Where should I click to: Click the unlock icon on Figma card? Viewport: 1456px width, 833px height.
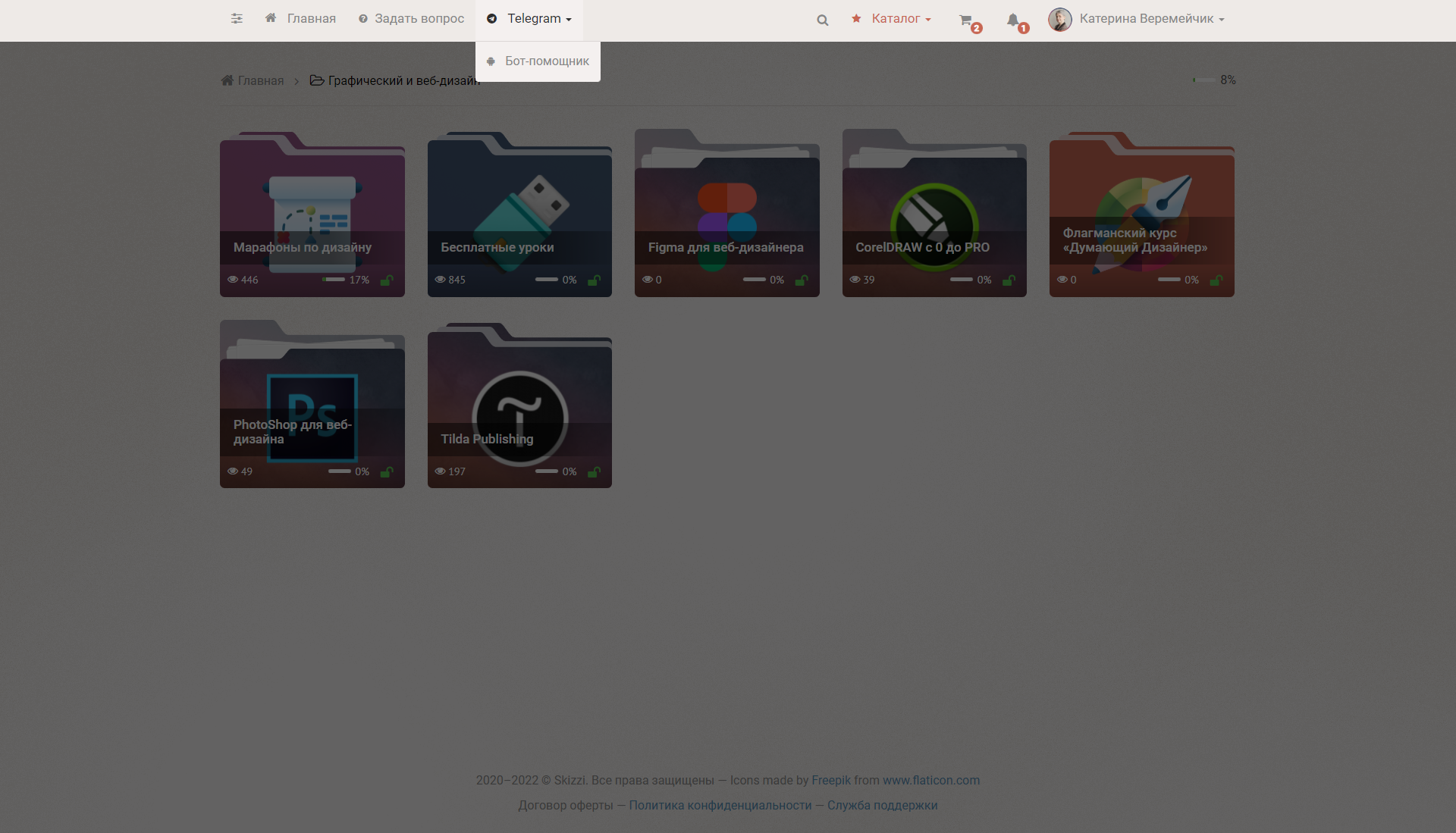click(802, 280)
